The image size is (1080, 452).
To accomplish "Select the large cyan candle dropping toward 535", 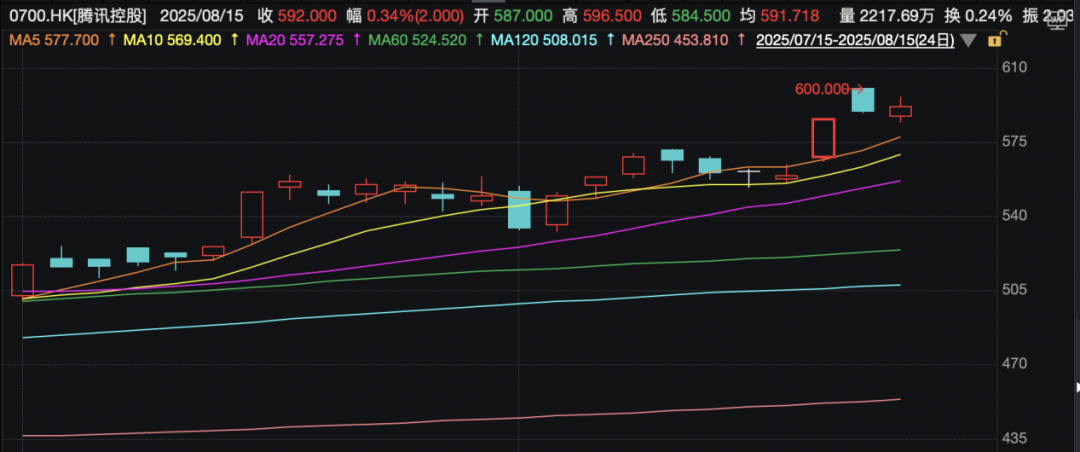I will 519,209.
